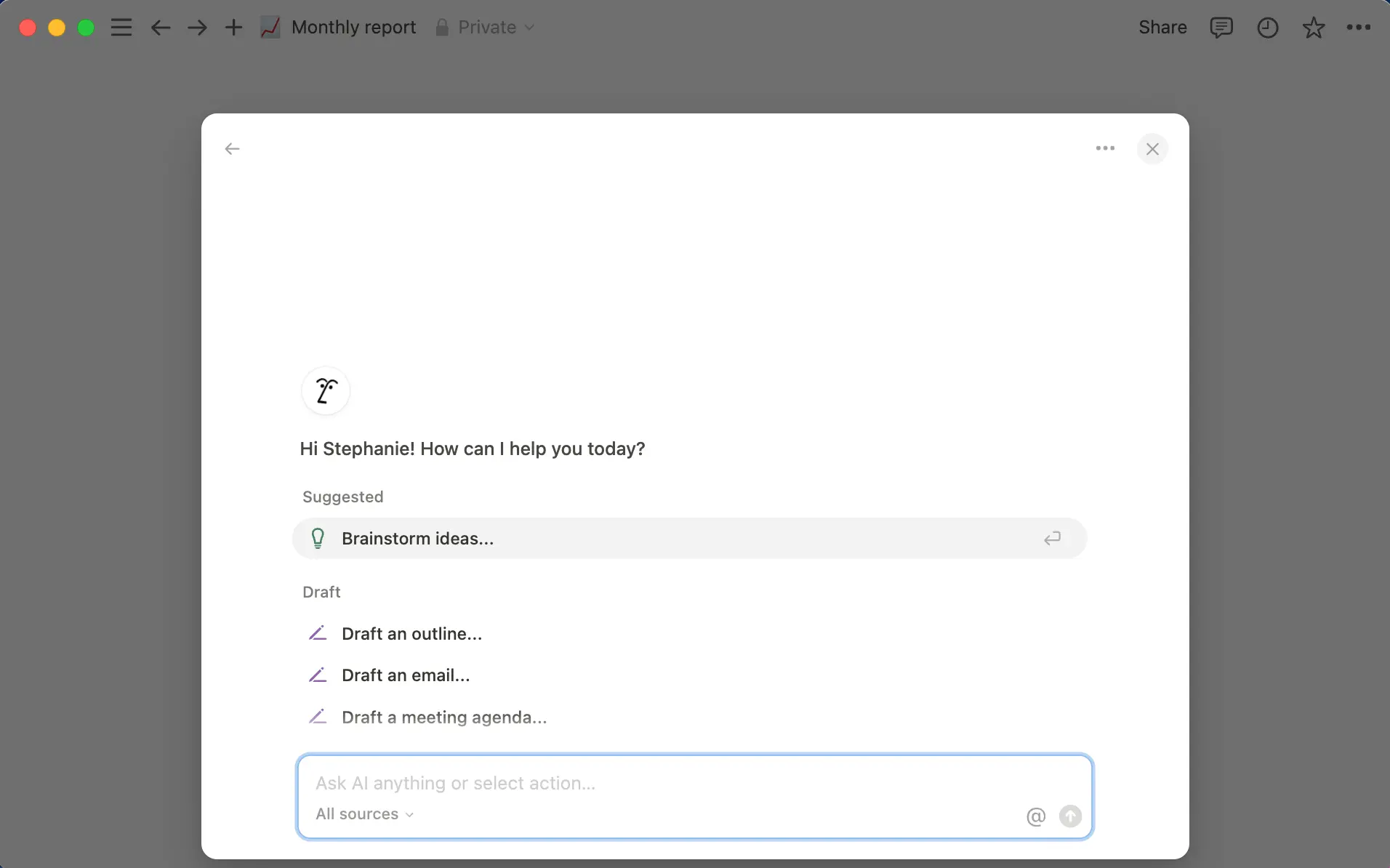Go back with the AI dialog arrow
The height and width of the screenshot is (868, 1390).
tap(232, 148)
